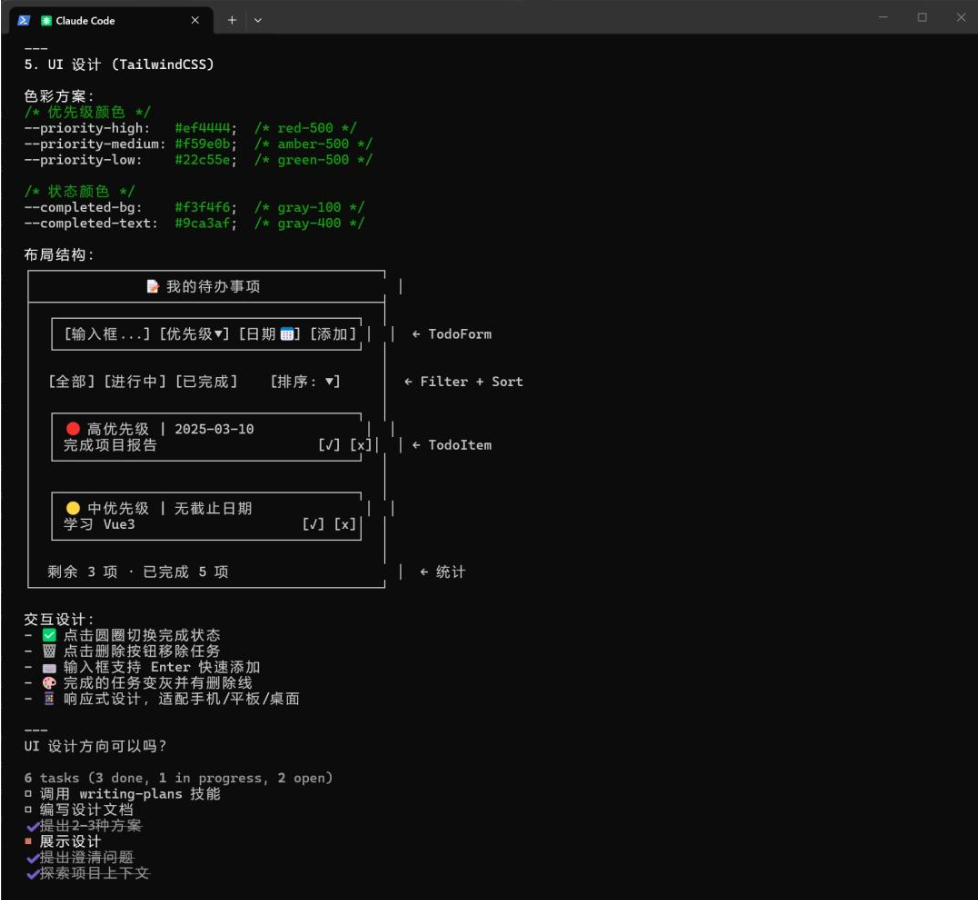978x900 pixels.
Task: Expand the new tab profile dropdown
Action: point(258,21)
